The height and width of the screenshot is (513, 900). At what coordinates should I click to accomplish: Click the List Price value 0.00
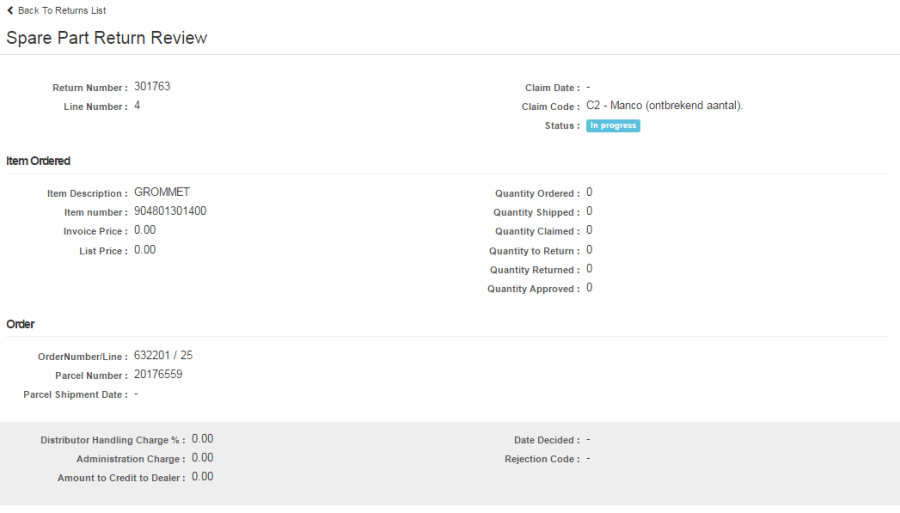tap(145, 250)
